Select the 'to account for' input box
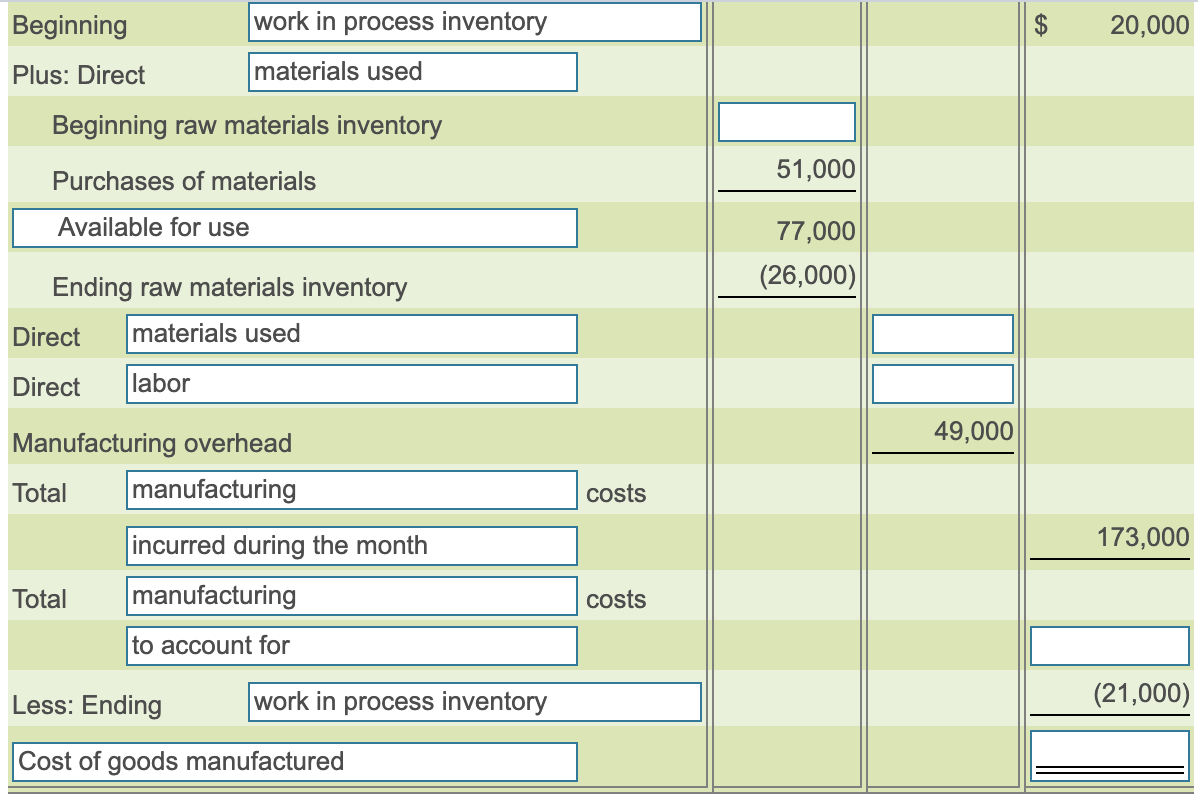 coord(351,645)
